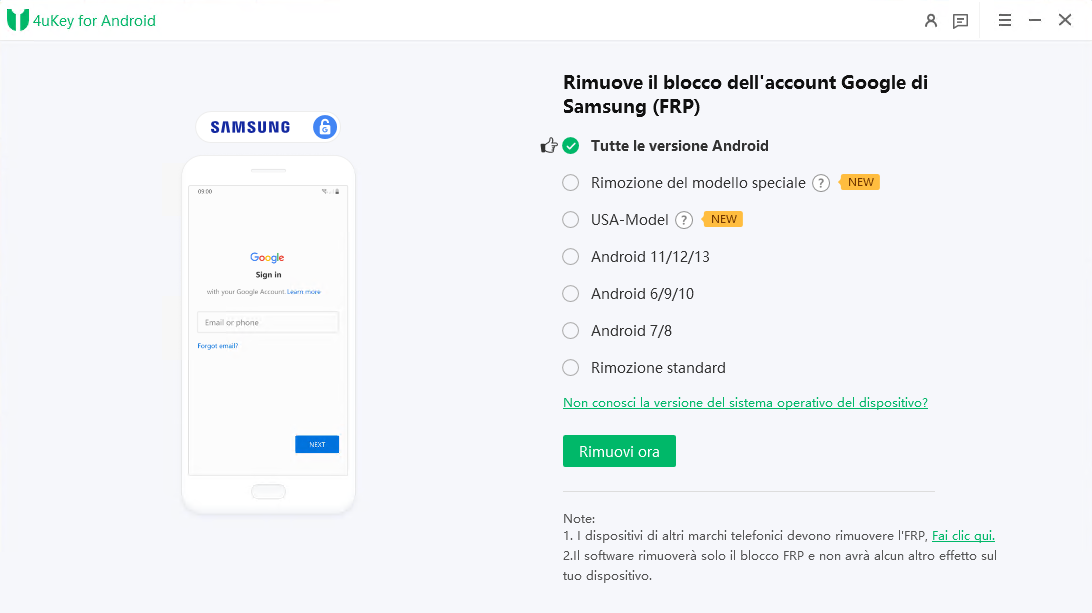This screenshot has height=613, width=1092.
Task: Click the green checkmark beside Tutte le versione Android
Action: click(x=570, y=145)
